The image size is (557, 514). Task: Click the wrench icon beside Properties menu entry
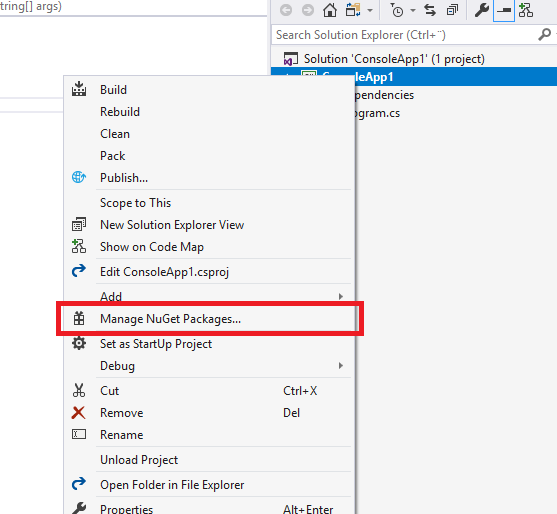click(79, 508)
